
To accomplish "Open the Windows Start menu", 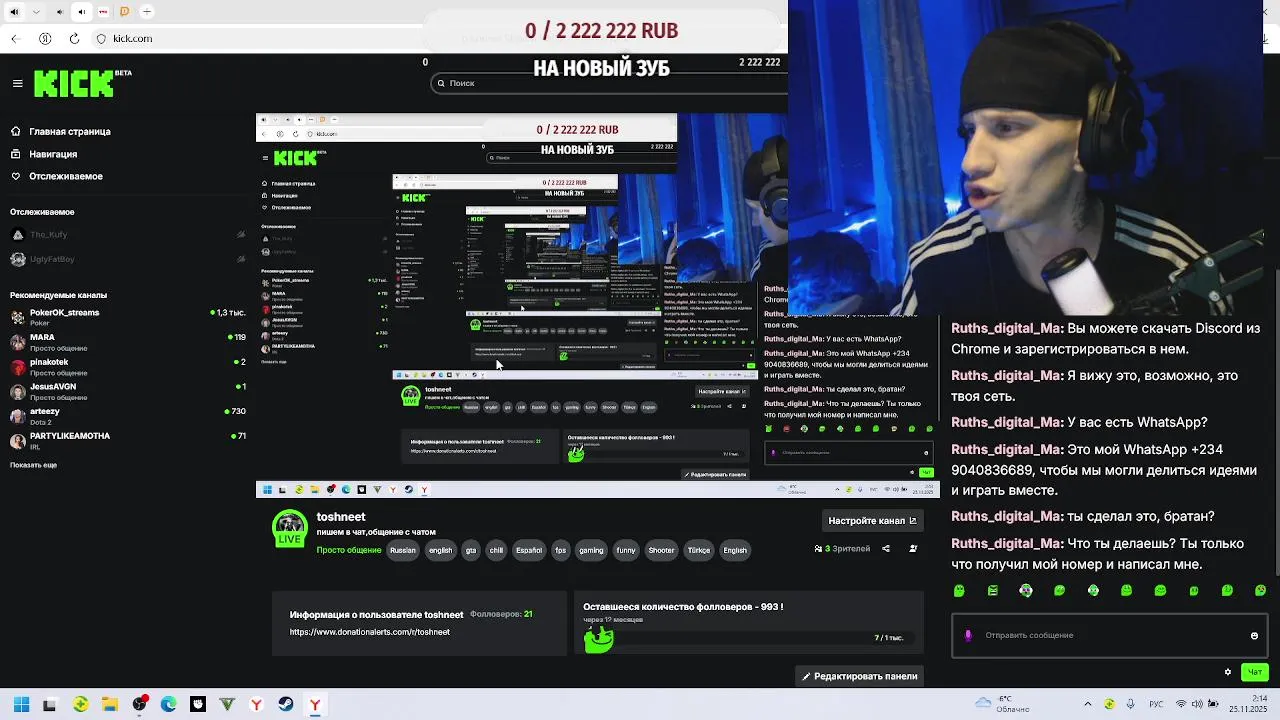I will (21, 705).
